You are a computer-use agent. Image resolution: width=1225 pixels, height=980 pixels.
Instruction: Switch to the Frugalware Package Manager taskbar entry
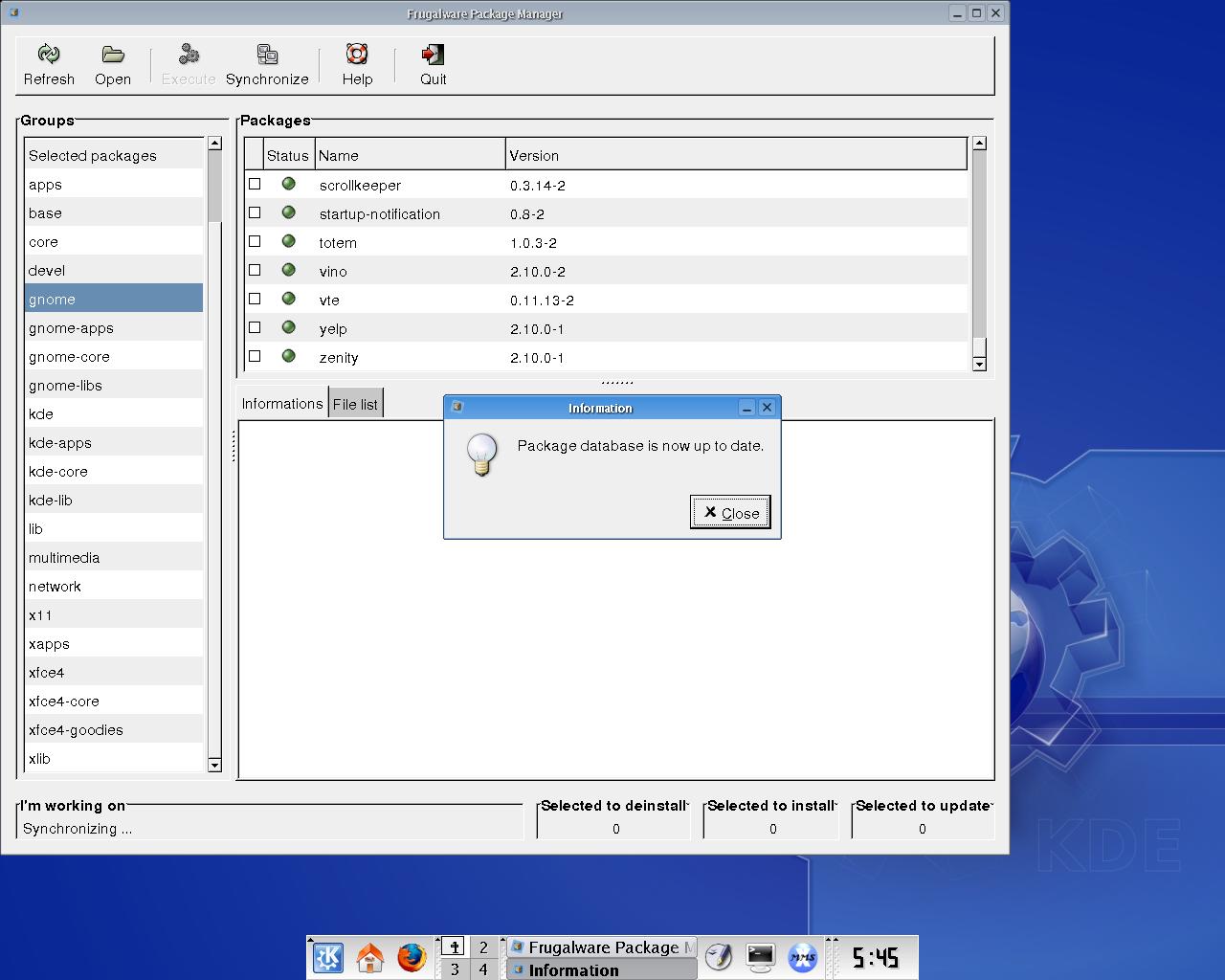(x=601, y=947)
